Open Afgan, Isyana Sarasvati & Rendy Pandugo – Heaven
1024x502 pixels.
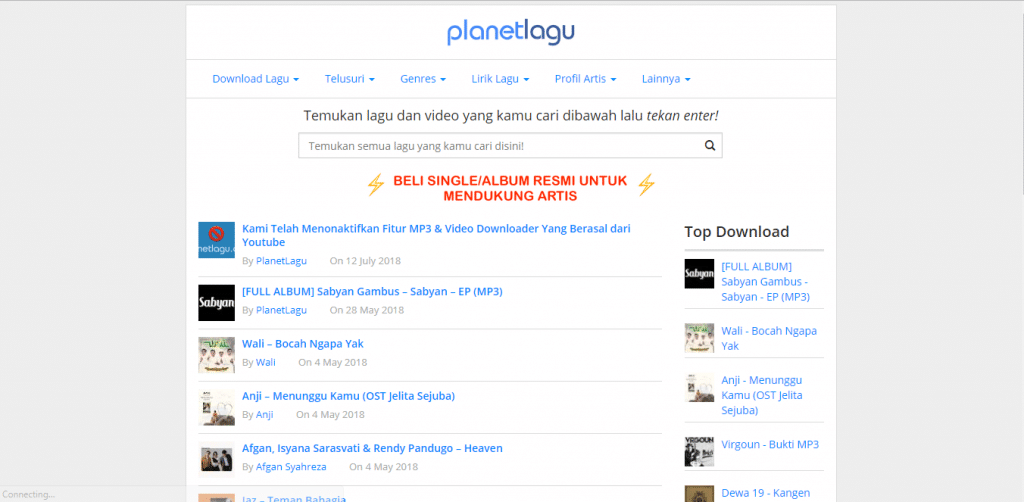coord(372,448)
